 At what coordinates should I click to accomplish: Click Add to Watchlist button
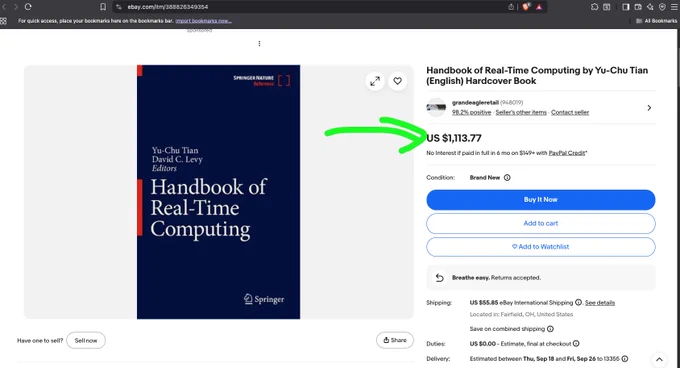click(541, 247)
